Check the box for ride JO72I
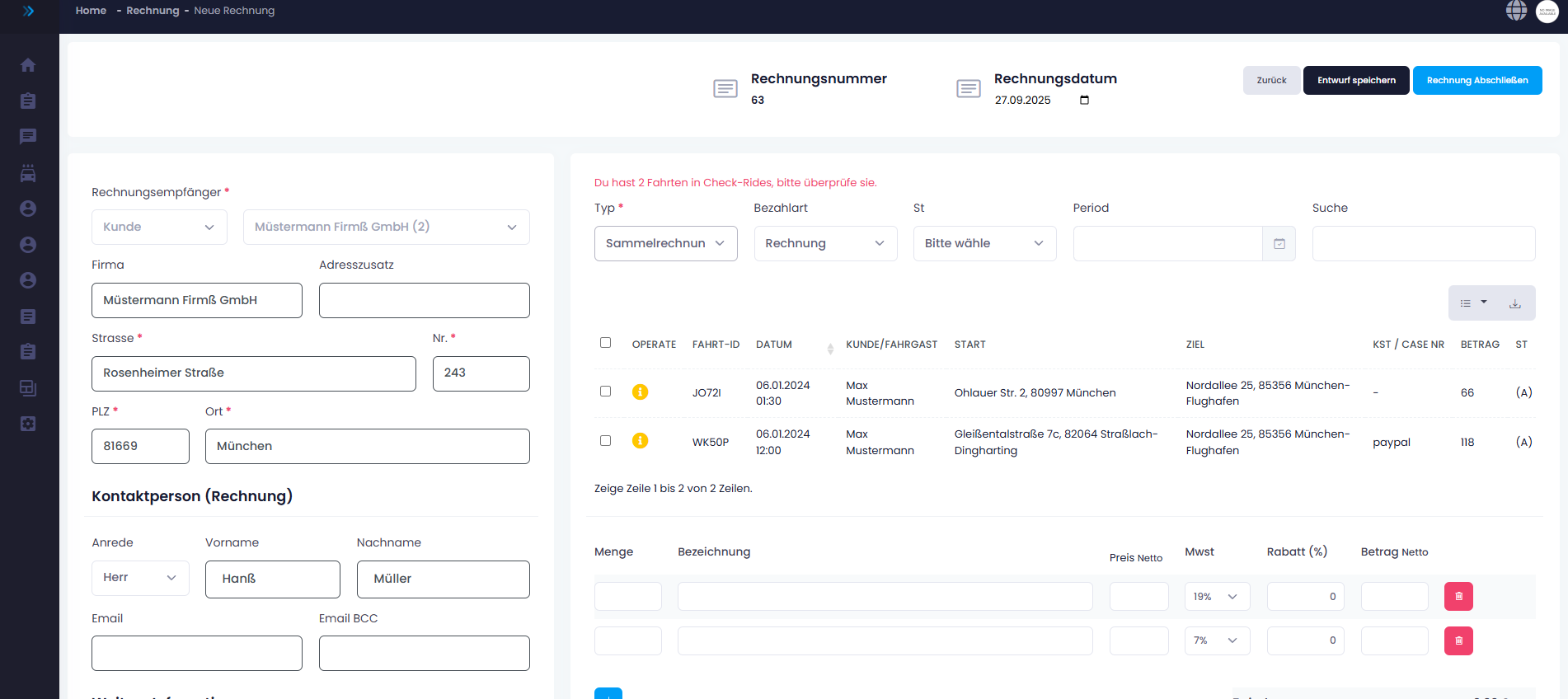This screenshot has height=699, width=1568. tap(606, 392)
